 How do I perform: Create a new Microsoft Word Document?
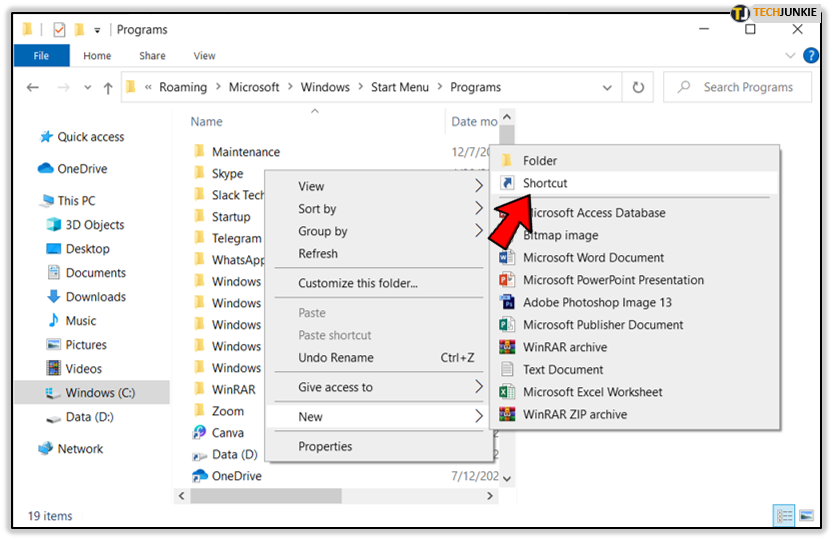click(635, 257)
